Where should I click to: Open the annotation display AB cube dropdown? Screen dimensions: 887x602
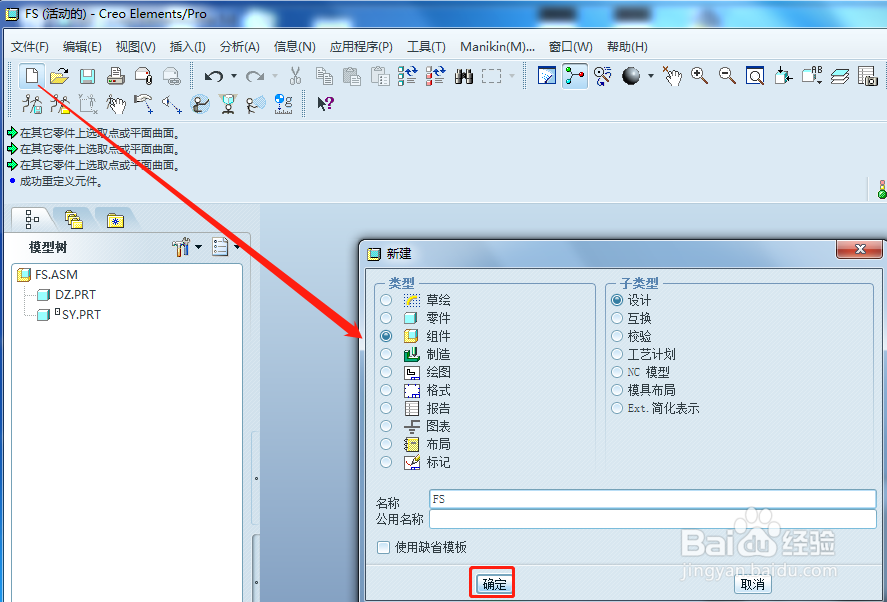tap(812, 76)
